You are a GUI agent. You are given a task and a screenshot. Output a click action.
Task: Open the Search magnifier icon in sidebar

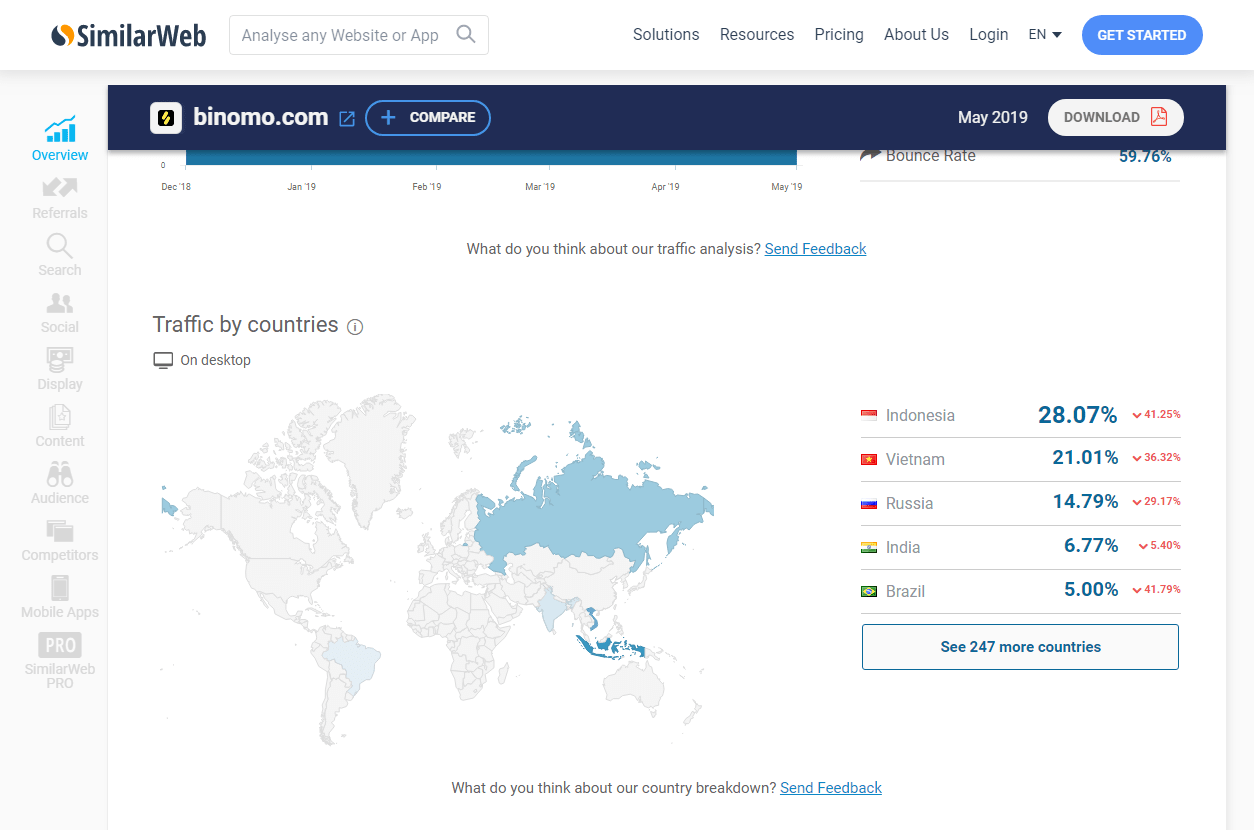(x=60, y=244)
